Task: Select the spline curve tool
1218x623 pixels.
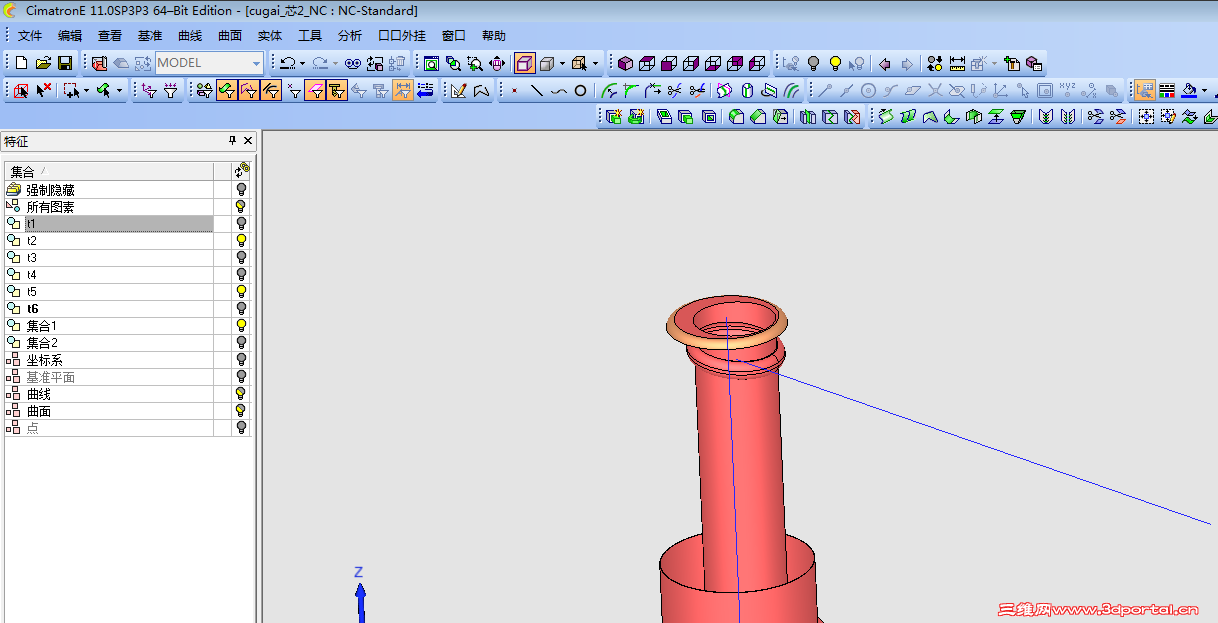Action: tap(558, 90)
